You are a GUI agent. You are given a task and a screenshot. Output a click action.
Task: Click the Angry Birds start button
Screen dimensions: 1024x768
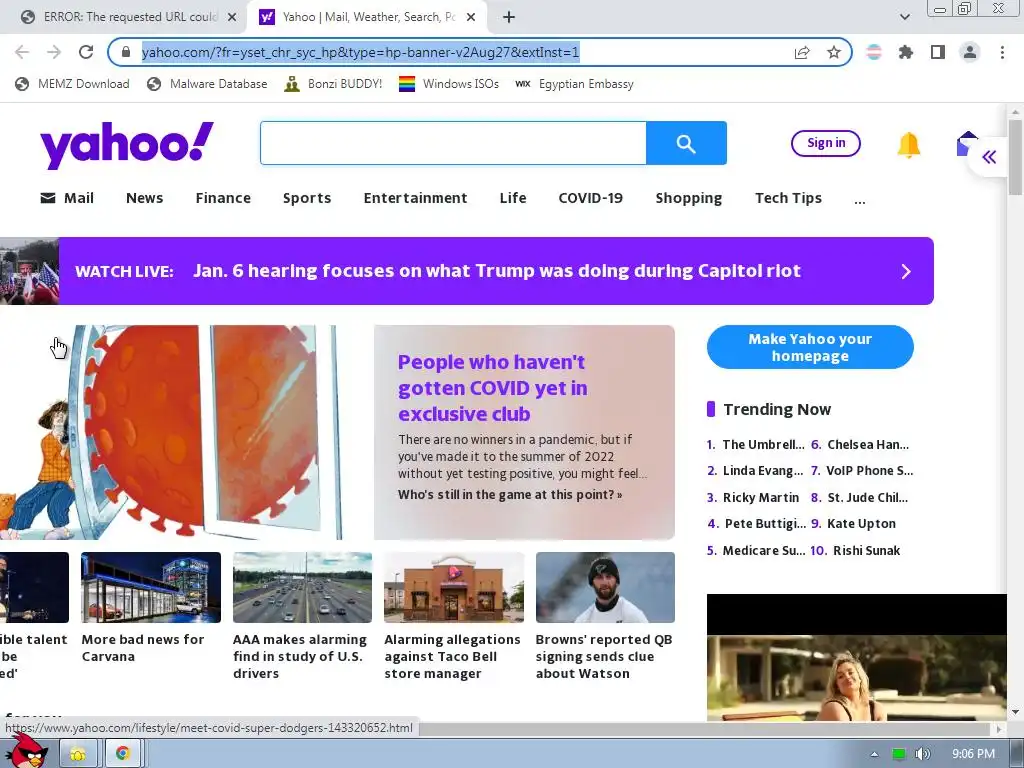click(25, 751)
